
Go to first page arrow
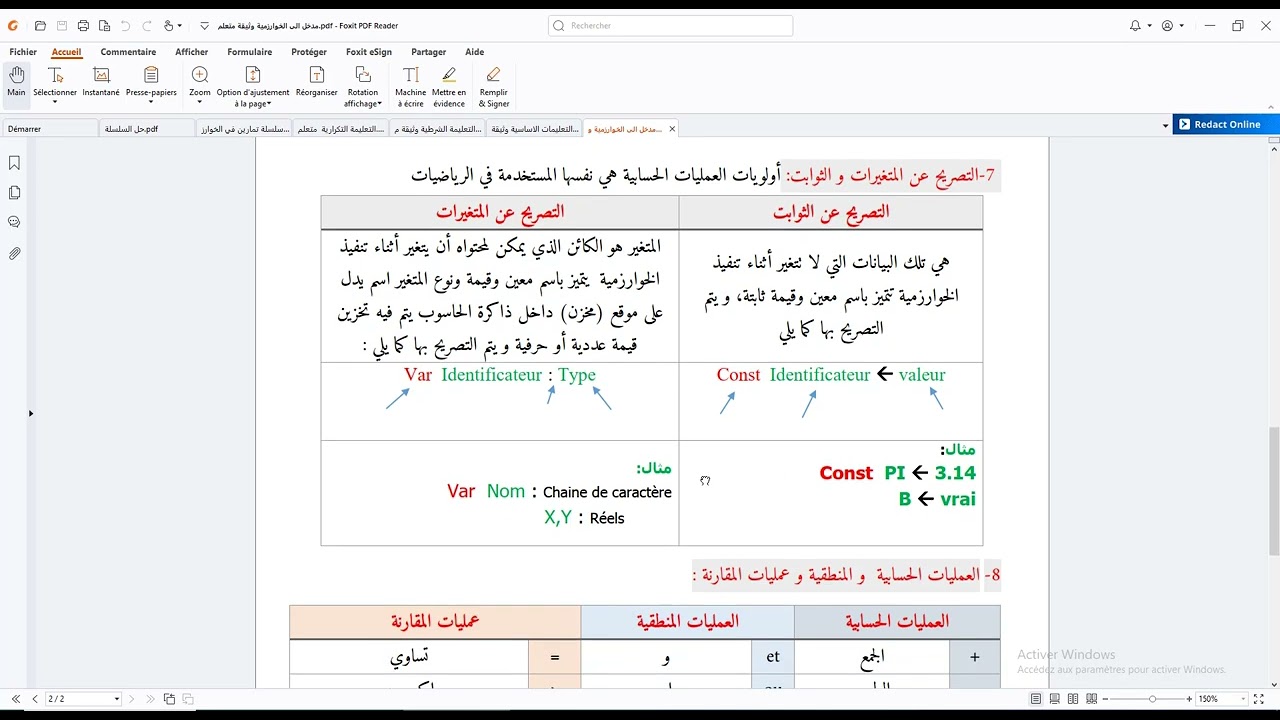(x=16, y=699)
